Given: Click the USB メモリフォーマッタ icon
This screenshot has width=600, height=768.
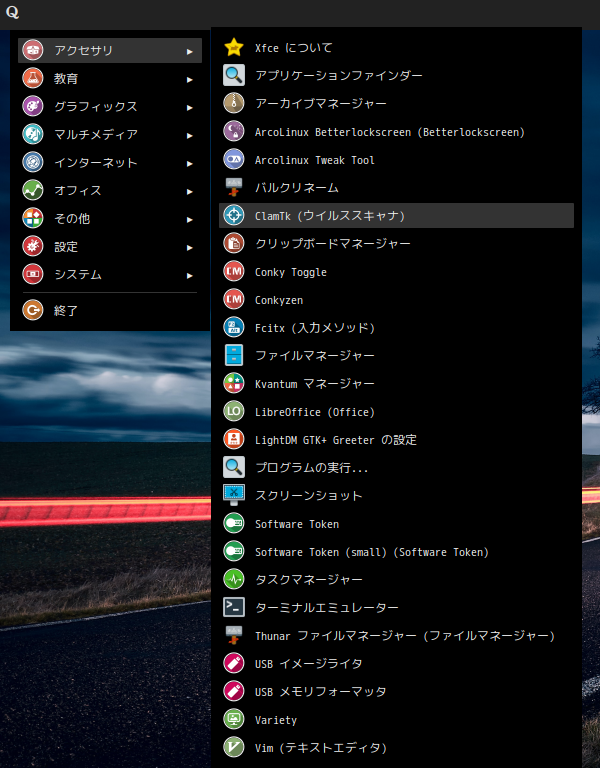Looking at the screenshot, I should [x=234, y=691].
